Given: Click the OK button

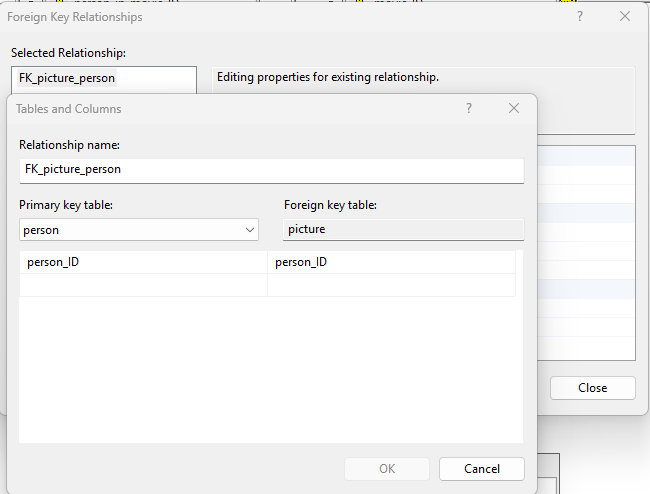Looking at the screenshot, I should click(x=387, y=469).
